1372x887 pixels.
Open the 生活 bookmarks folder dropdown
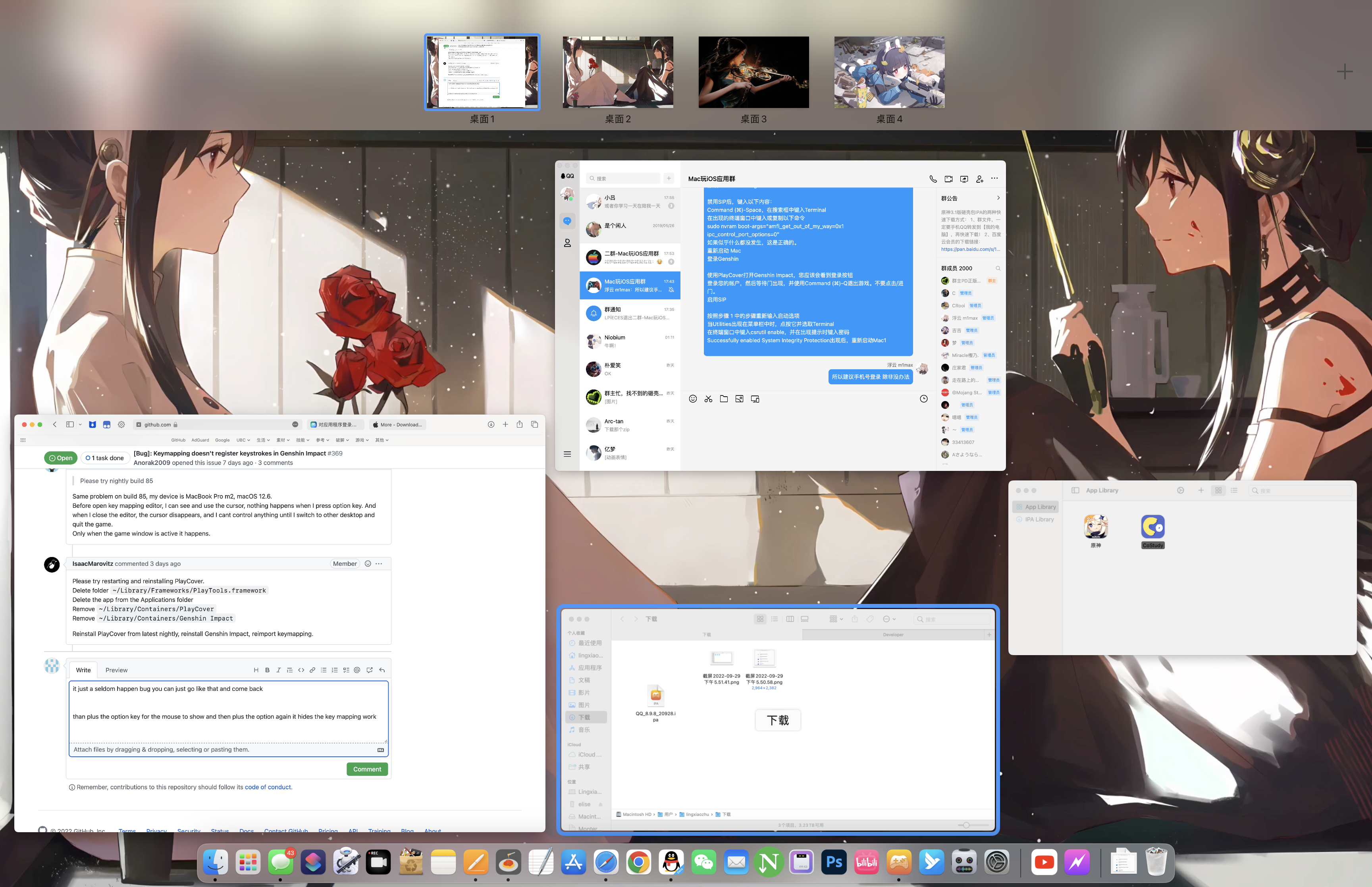[263, 440]
